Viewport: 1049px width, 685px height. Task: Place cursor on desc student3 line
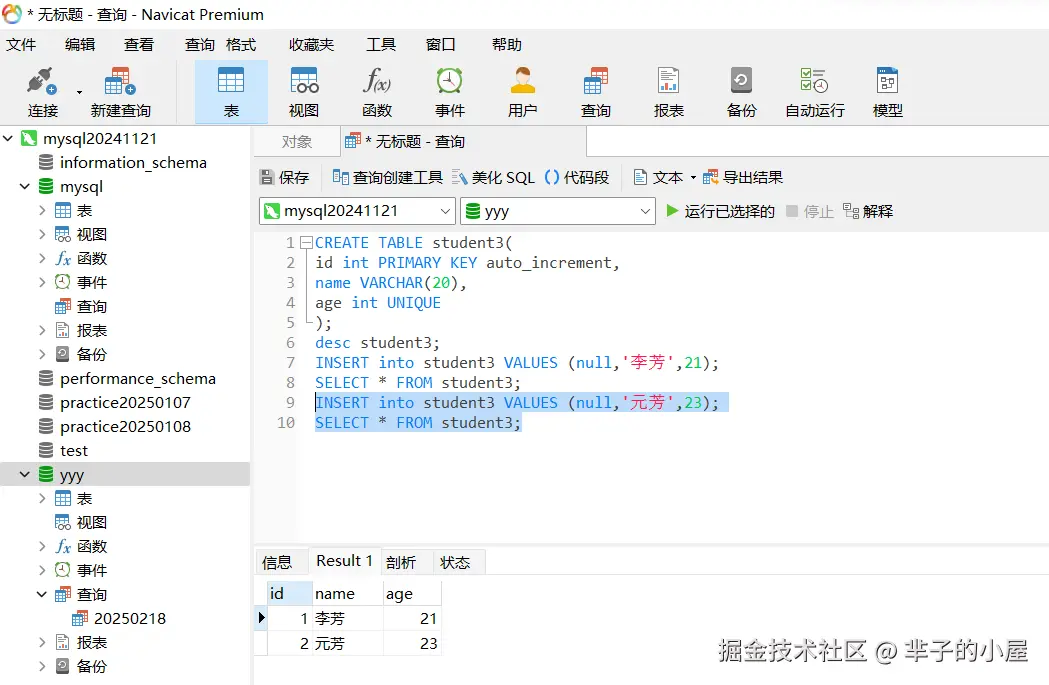pyautogui.click(x=377, y=343)
